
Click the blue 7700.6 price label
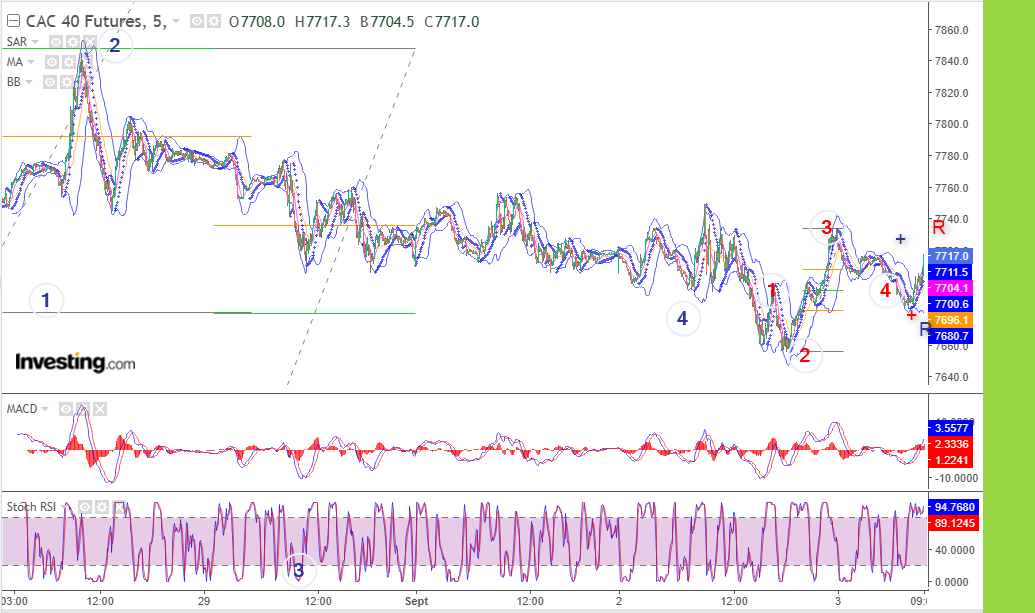(951, 304)
